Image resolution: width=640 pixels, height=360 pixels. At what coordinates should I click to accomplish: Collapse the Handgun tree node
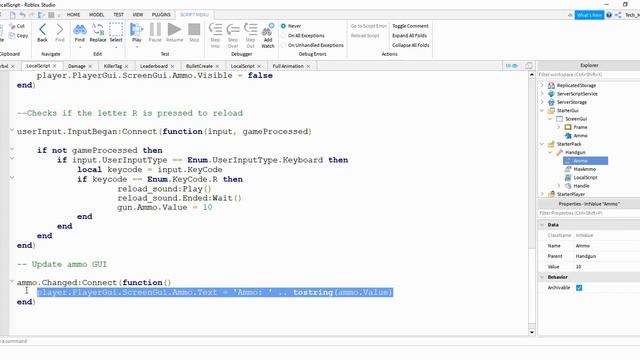coord(550,152)
